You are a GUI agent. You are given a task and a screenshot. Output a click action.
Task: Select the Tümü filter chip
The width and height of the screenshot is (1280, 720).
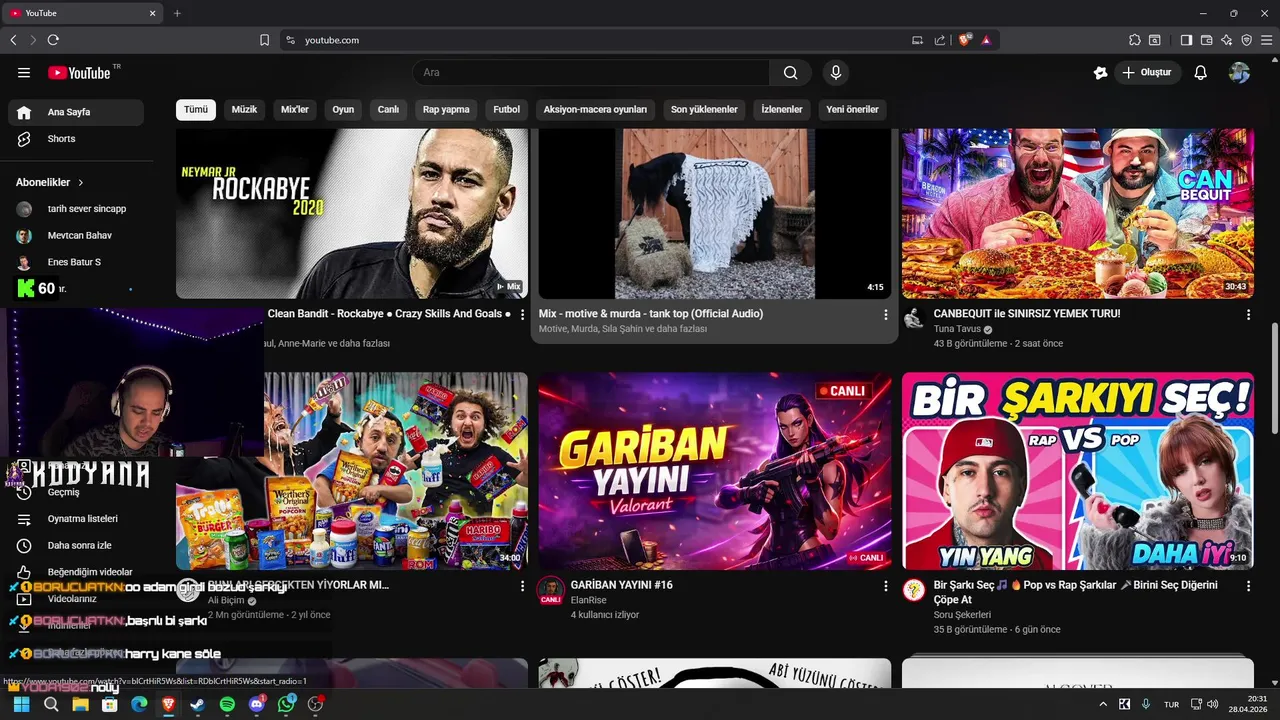coord(196,109)
